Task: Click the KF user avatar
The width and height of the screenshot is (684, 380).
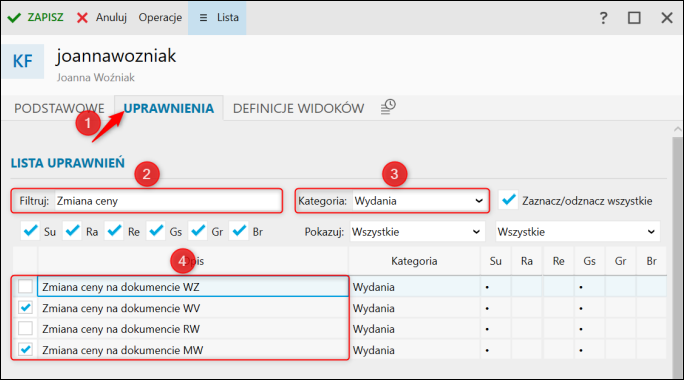Action: [x=23, y=61]
